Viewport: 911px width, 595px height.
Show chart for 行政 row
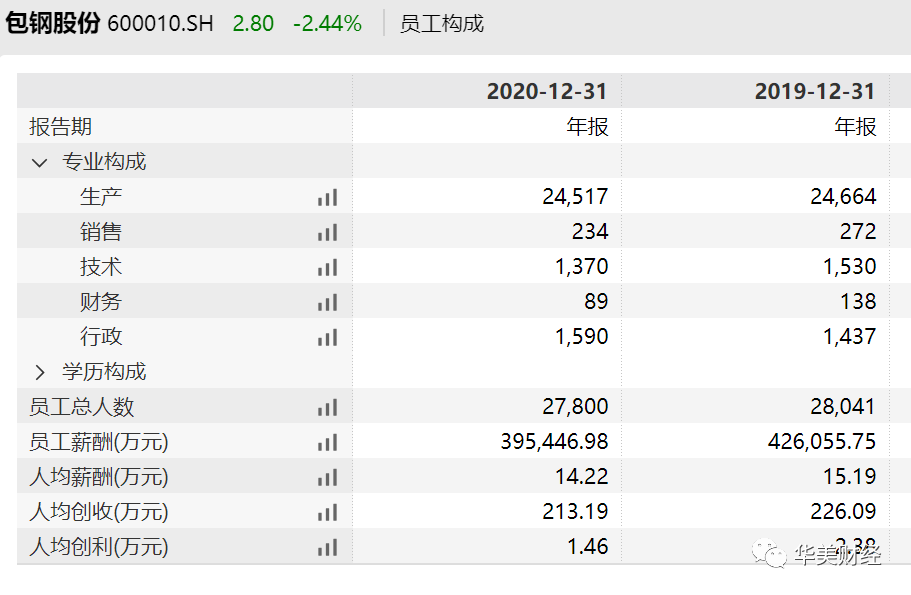pyautogui.click(x=328, y=337)
